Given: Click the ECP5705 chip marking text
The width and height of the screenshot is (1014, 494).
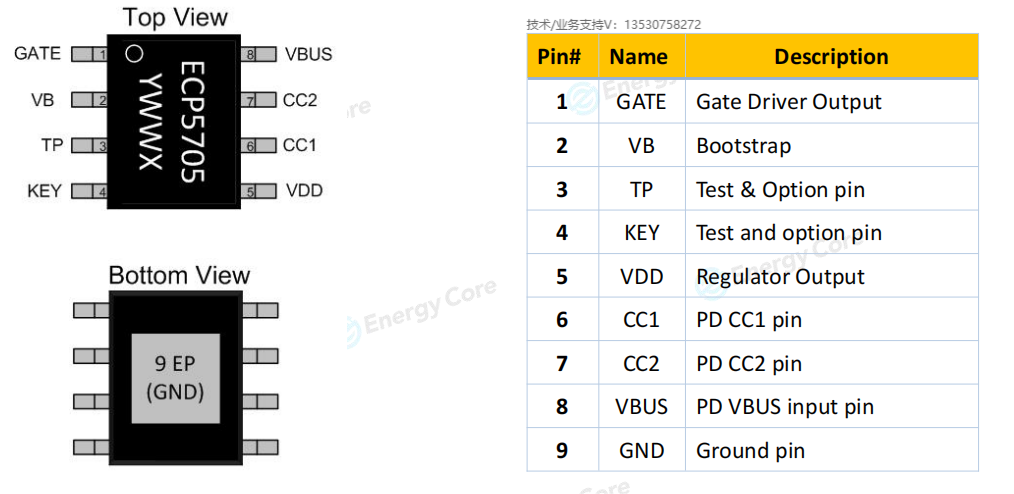Looking at the screenshot, I should [x=192, y=122].
